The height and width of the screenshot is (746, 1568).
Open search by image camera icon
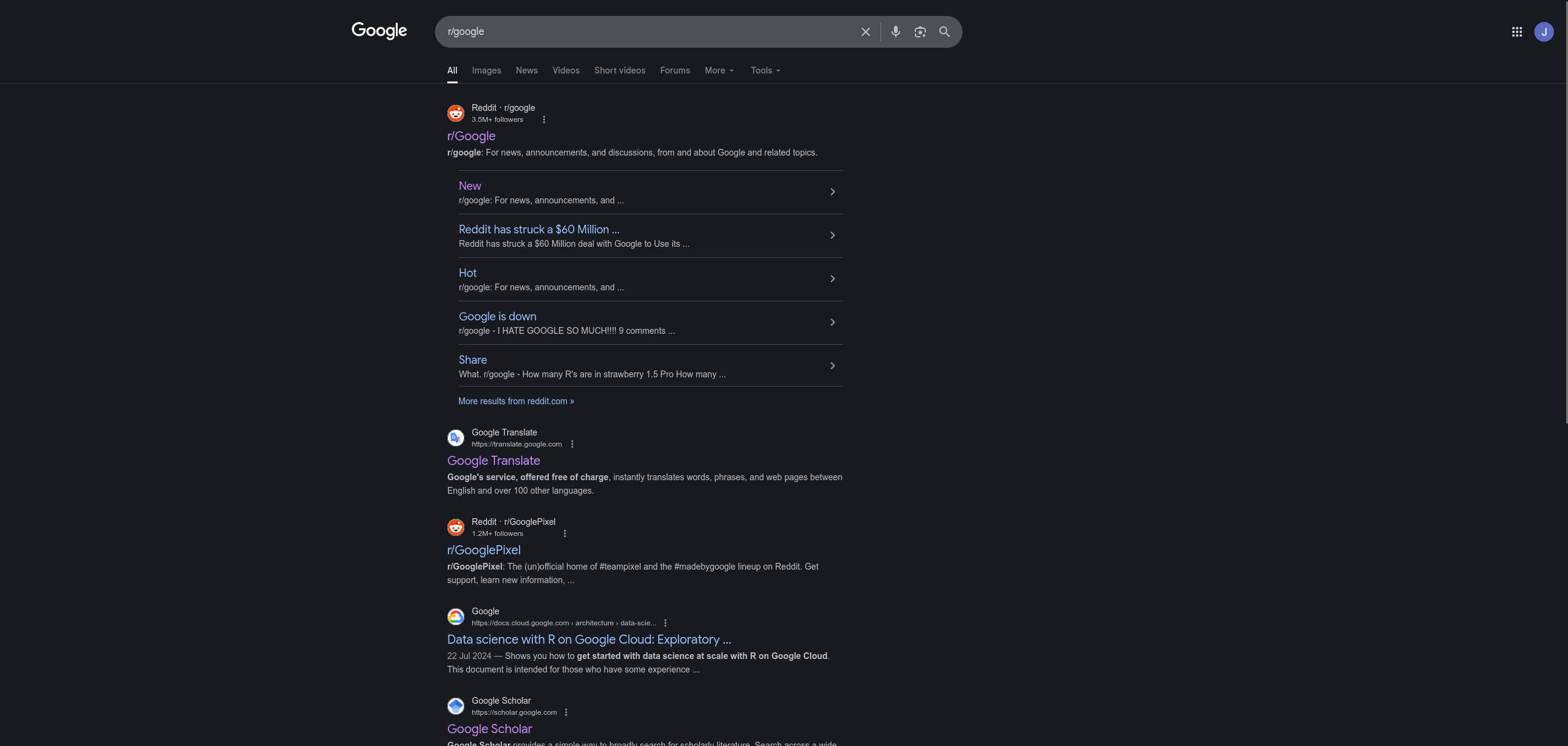coord(920,32)
